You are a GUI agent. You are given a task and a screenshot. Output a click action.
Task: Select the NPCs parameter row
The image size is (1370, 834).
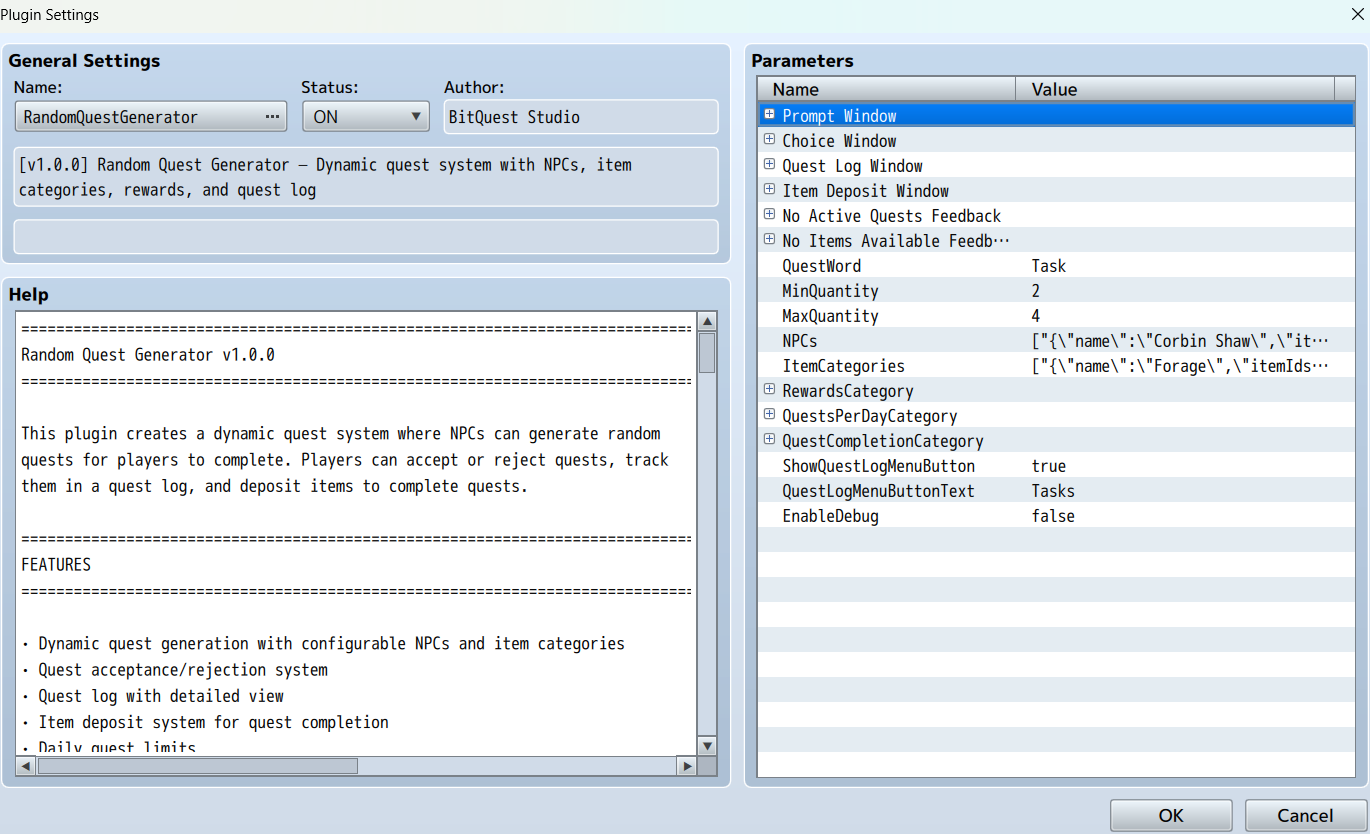(x=1055, y=341)
